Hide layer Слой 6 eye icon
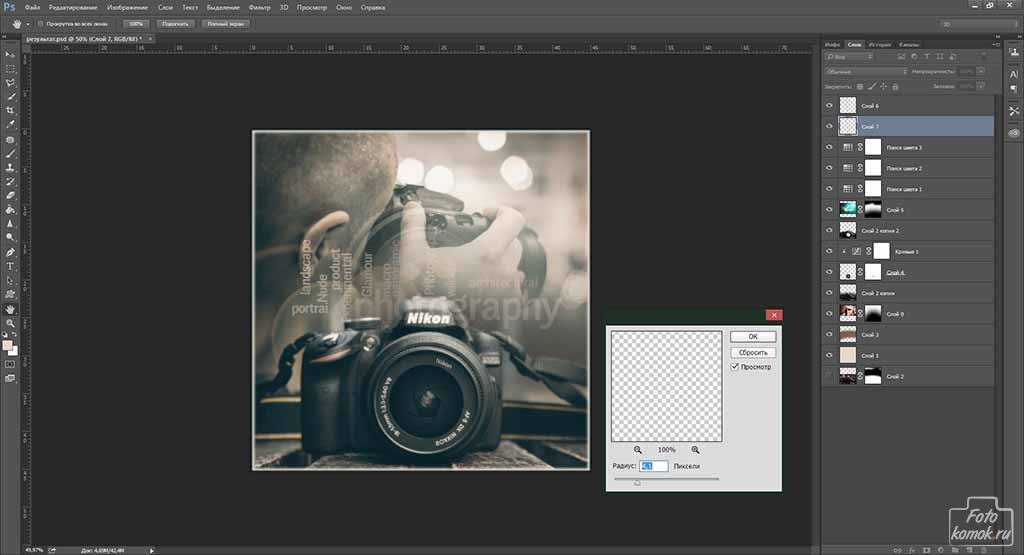Viewport: 1024px width, 555px height. coord(829,105)
